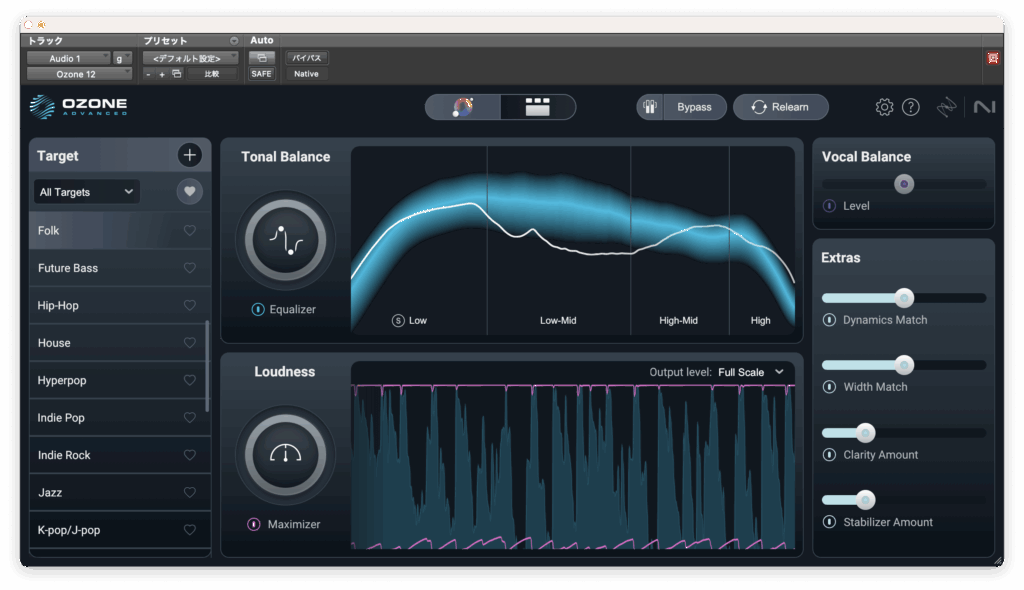Viewport: 1024px width, 590px height.
Task: Disable Dynamics Match power toggle
Action: [x=829, y=320]
